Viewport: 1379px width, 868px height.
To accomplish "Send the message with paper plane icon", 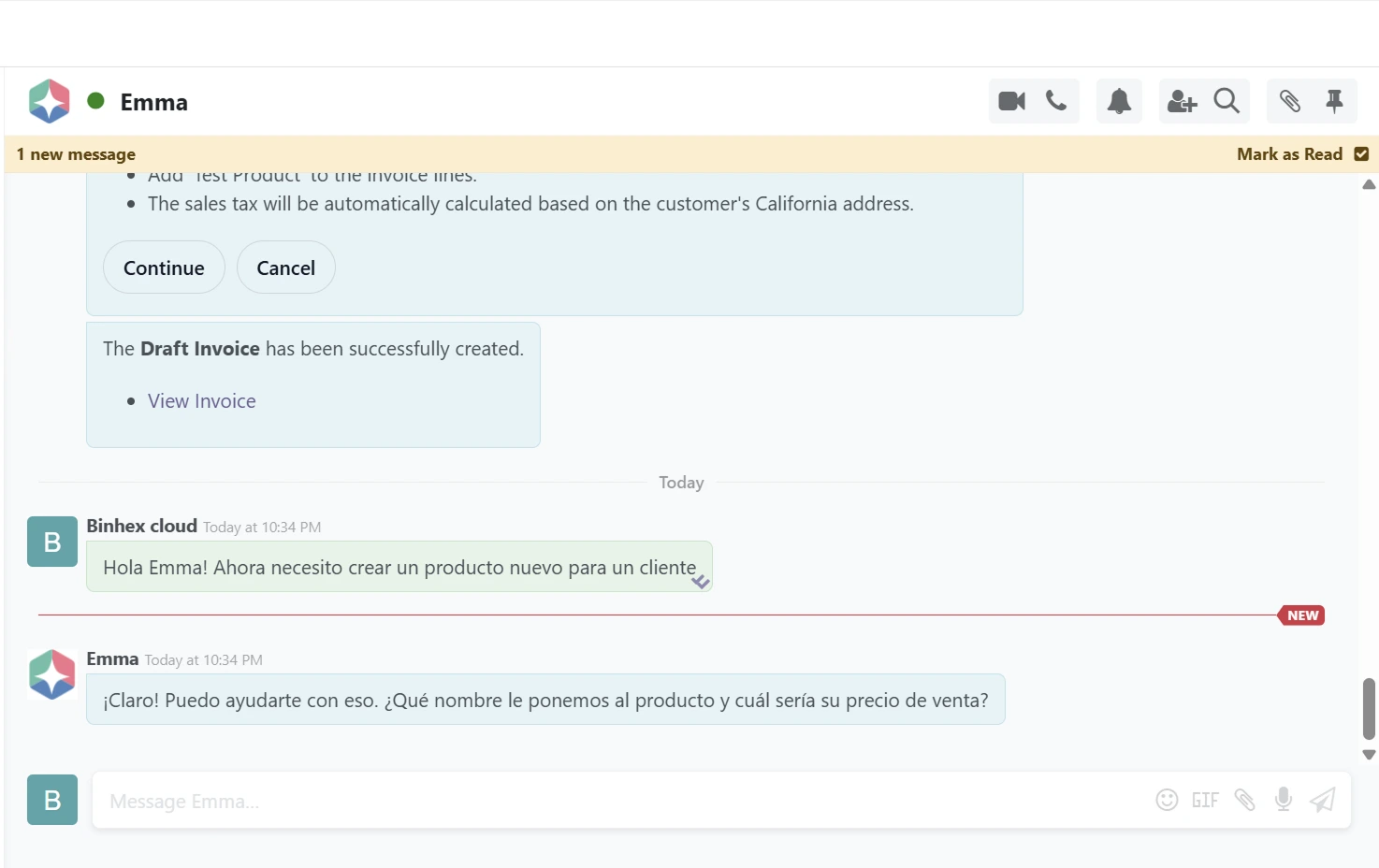I will click(x=1323, y=800).
